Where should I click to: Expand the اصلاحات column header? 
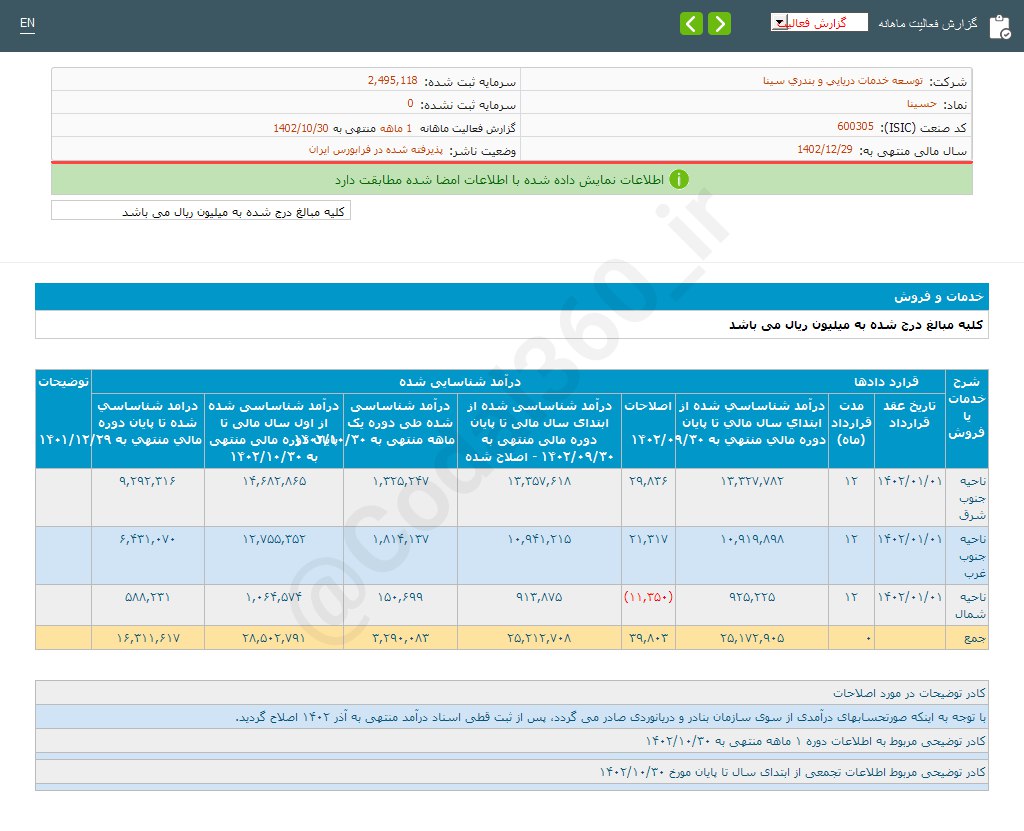[648, 428]
